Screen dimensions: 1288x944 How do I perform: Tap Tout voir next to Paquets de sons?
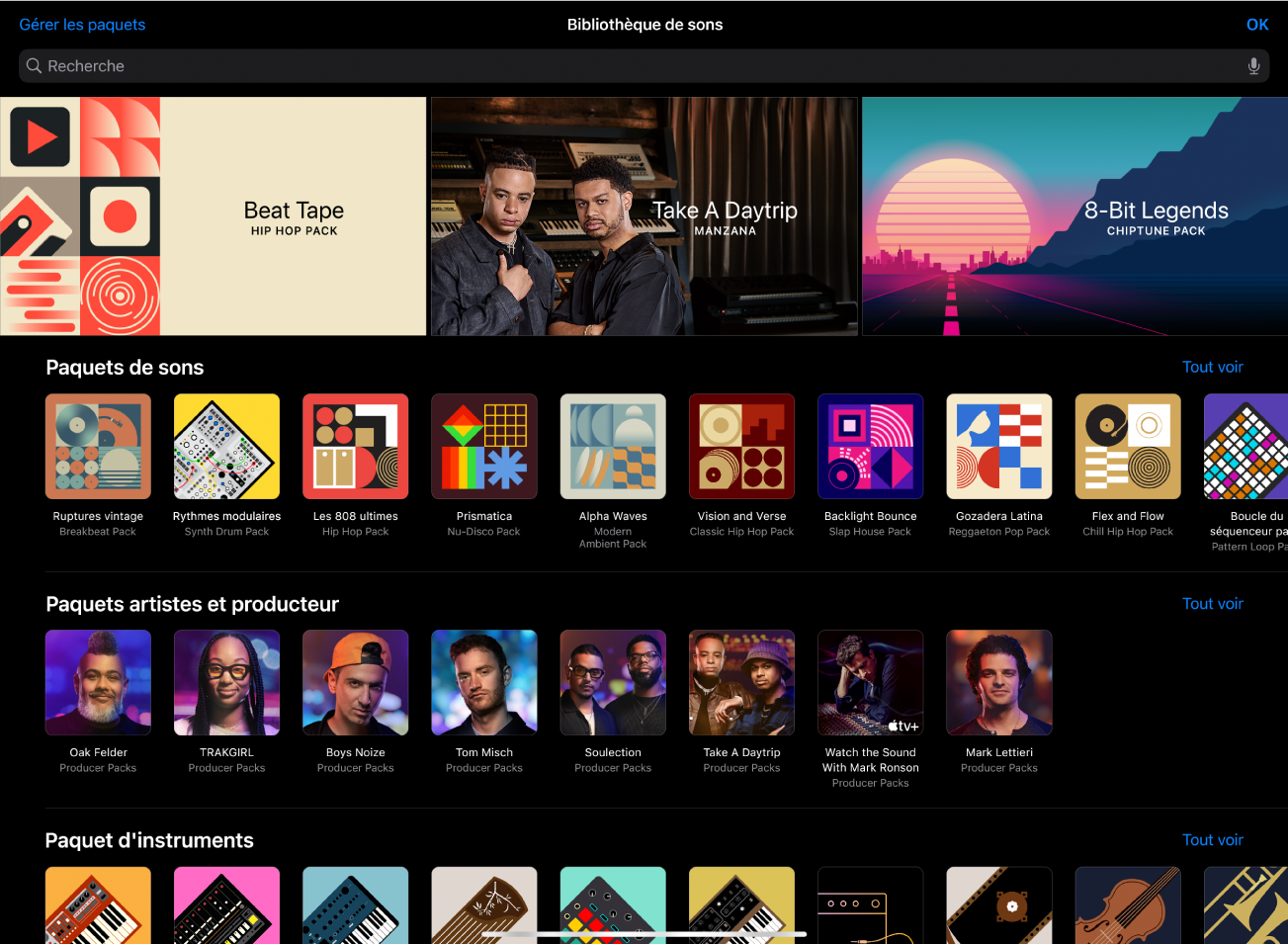click(1212, 367)
